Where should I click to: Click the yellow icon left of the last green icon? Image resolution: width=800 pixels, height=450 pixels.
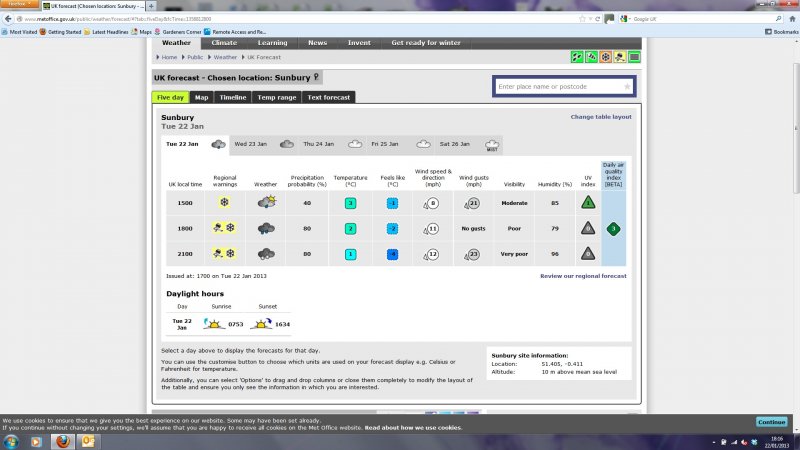coord(620,57)
